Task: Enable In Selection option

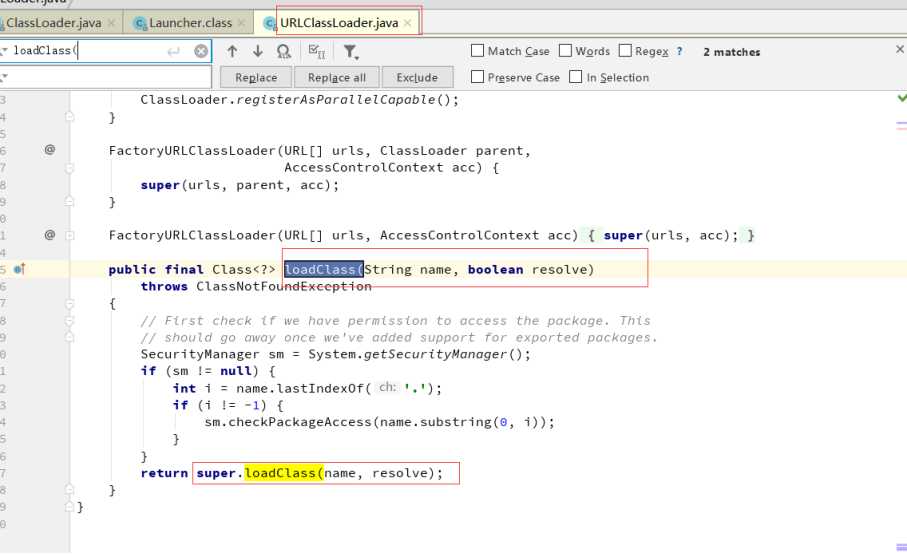Action: 576,77
